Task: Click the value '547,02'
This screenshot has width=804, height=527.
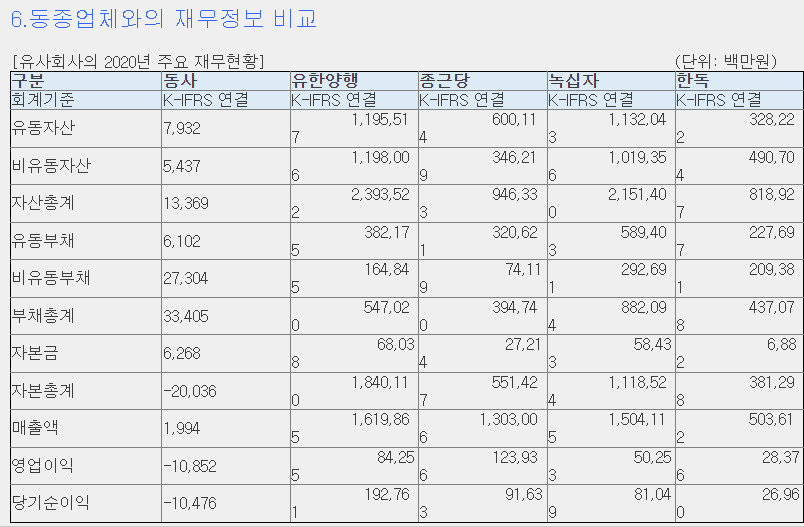Action: point(387,308)
